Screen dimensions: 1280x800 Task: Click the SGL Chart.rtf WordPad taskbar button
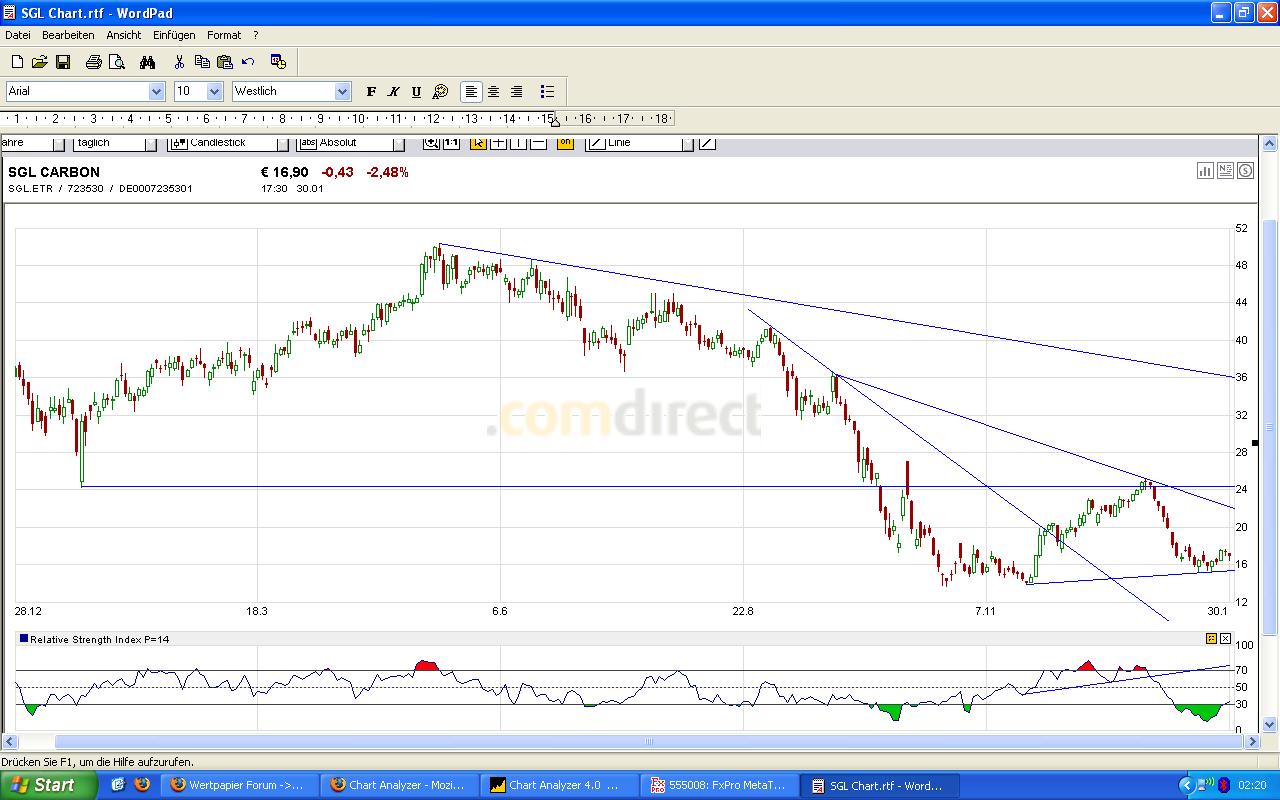click(x=880, y=785)
